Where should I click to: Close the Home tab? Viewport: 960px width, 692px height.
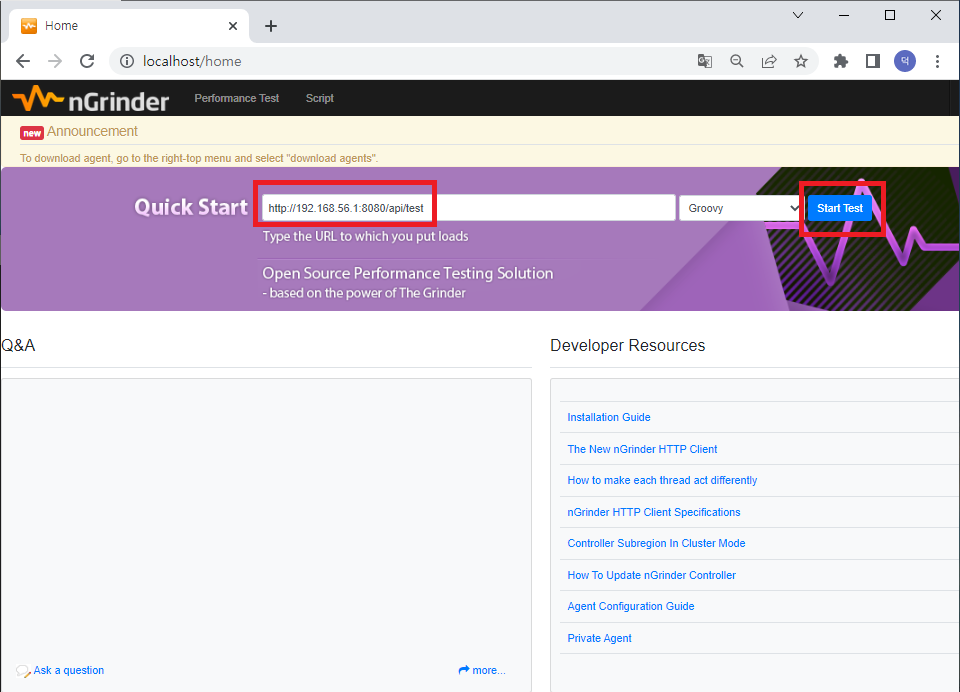pos(233,26)
